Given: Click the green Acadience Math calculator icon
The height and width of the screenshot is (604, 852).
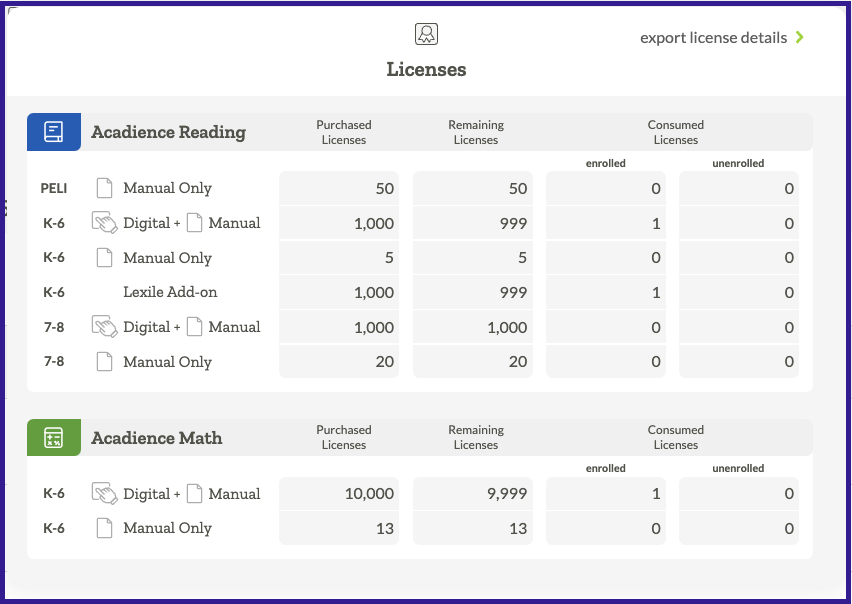Looking at the screenshot, I should tap(53, 437).
